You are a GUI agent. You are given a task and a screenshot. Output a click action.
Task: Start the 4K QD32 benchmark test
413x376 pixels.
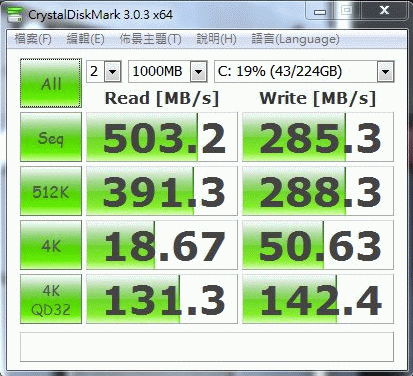(x=51, y=299)
